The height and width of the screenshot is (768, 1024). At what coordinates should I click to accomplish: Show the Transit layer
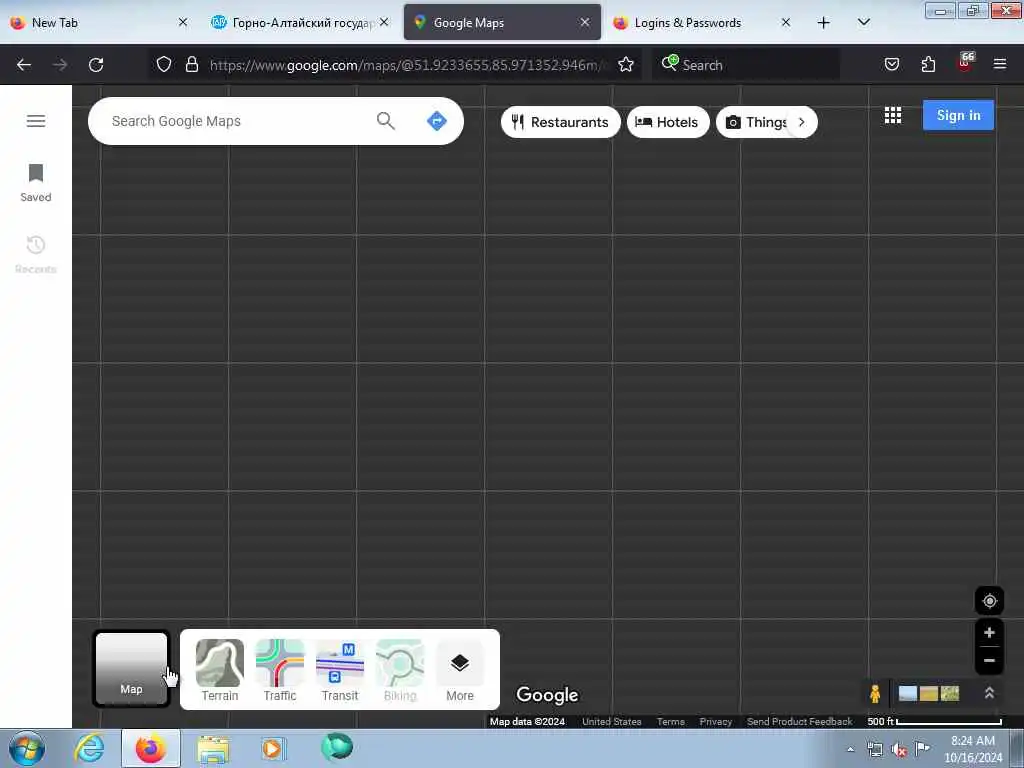click(340, 671)
